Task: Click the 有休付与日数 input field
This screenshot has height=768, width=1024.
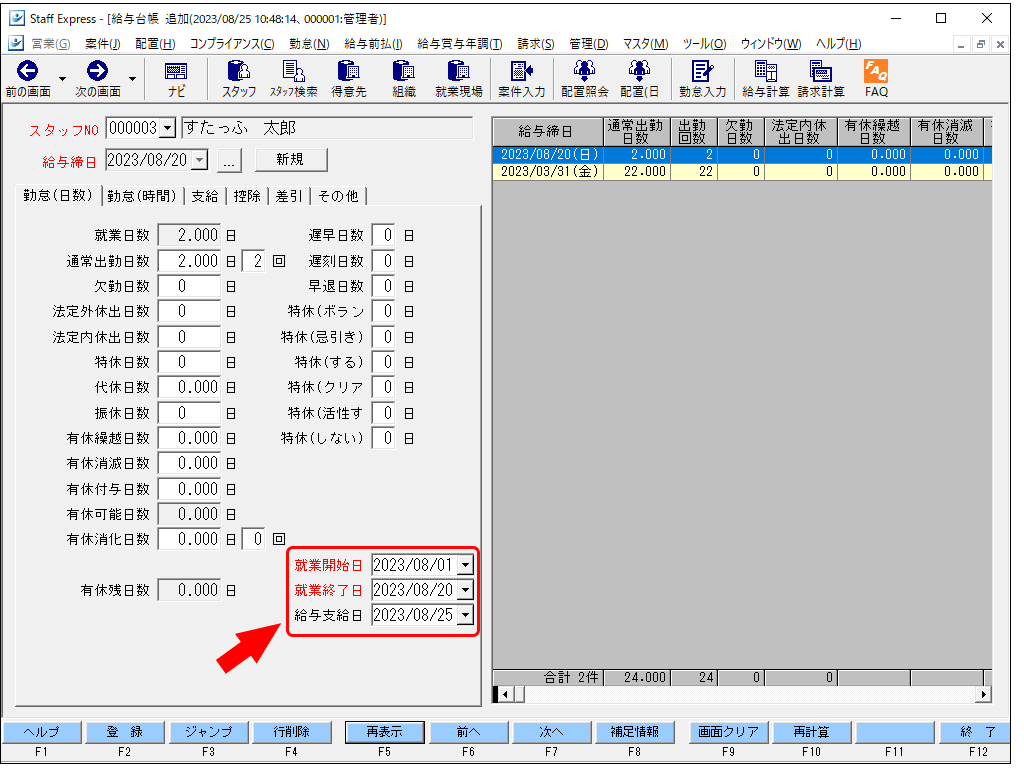Action: 189,489
